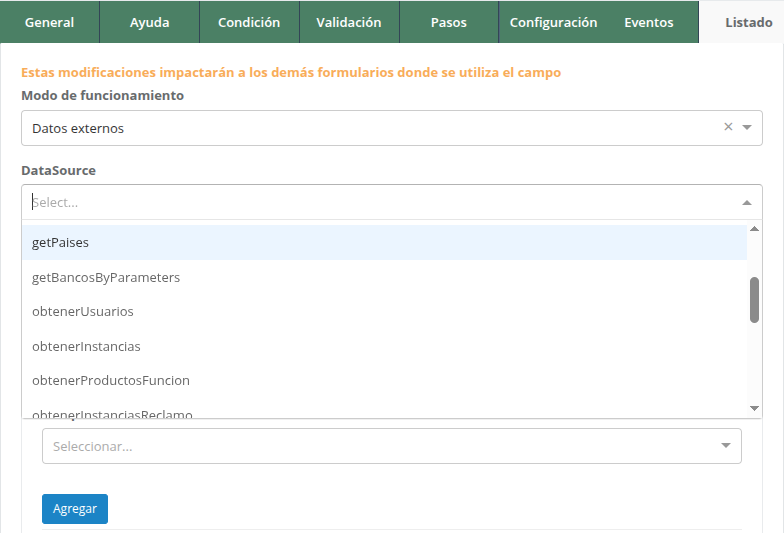Open the Validación tab
784x533 pixels.
pos(349,22)
